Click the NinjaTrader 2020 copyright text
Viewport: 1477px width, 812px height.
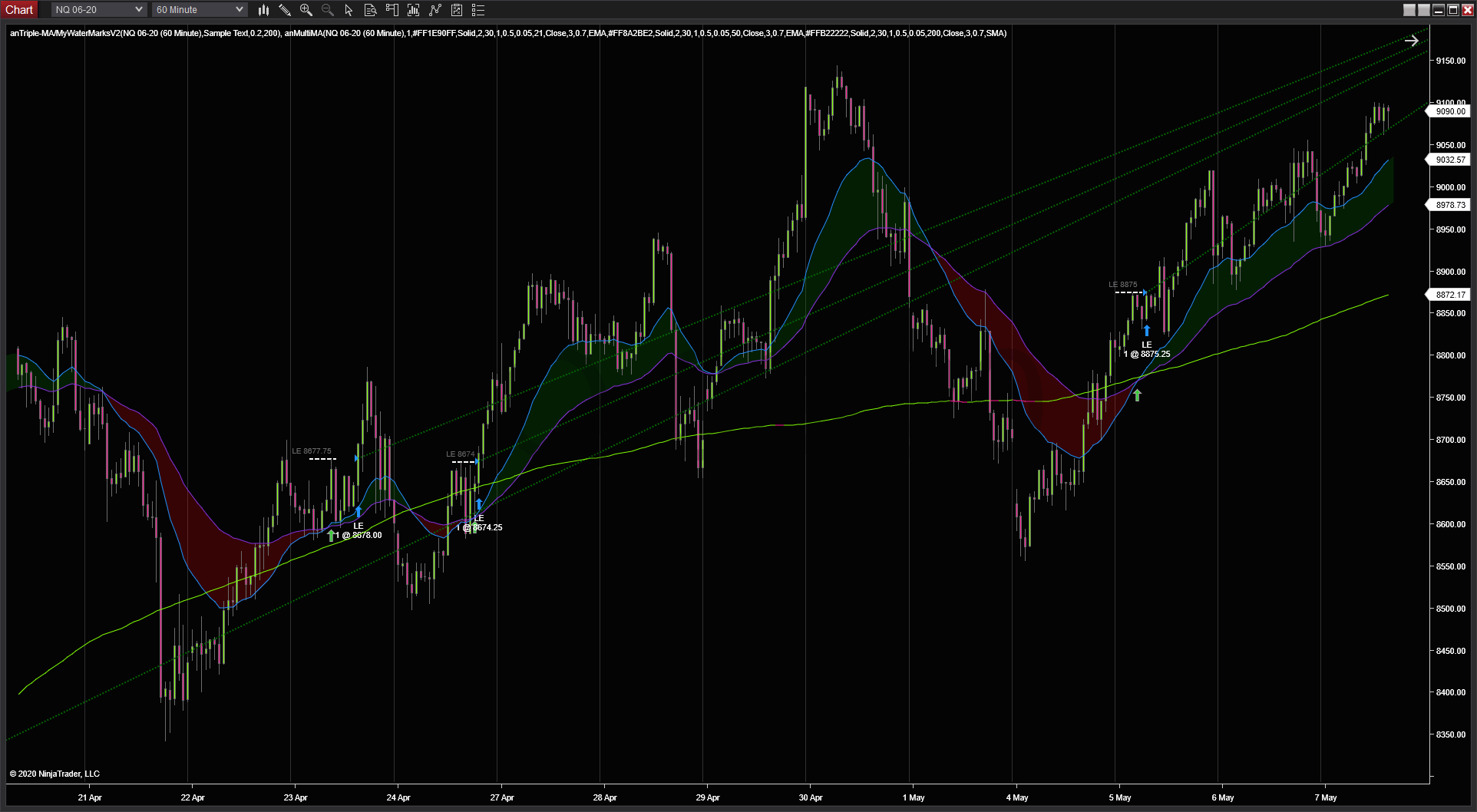pos(55,774)
